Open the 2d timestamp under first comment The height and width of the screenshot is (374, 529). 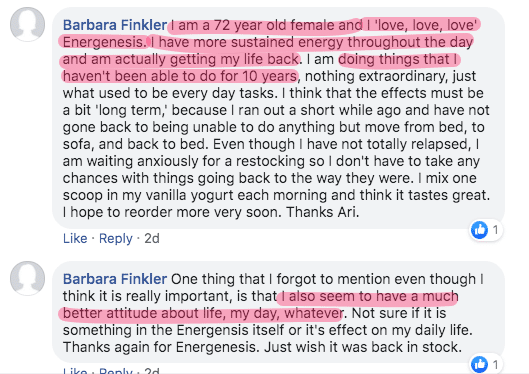click(x=152, y=238)
